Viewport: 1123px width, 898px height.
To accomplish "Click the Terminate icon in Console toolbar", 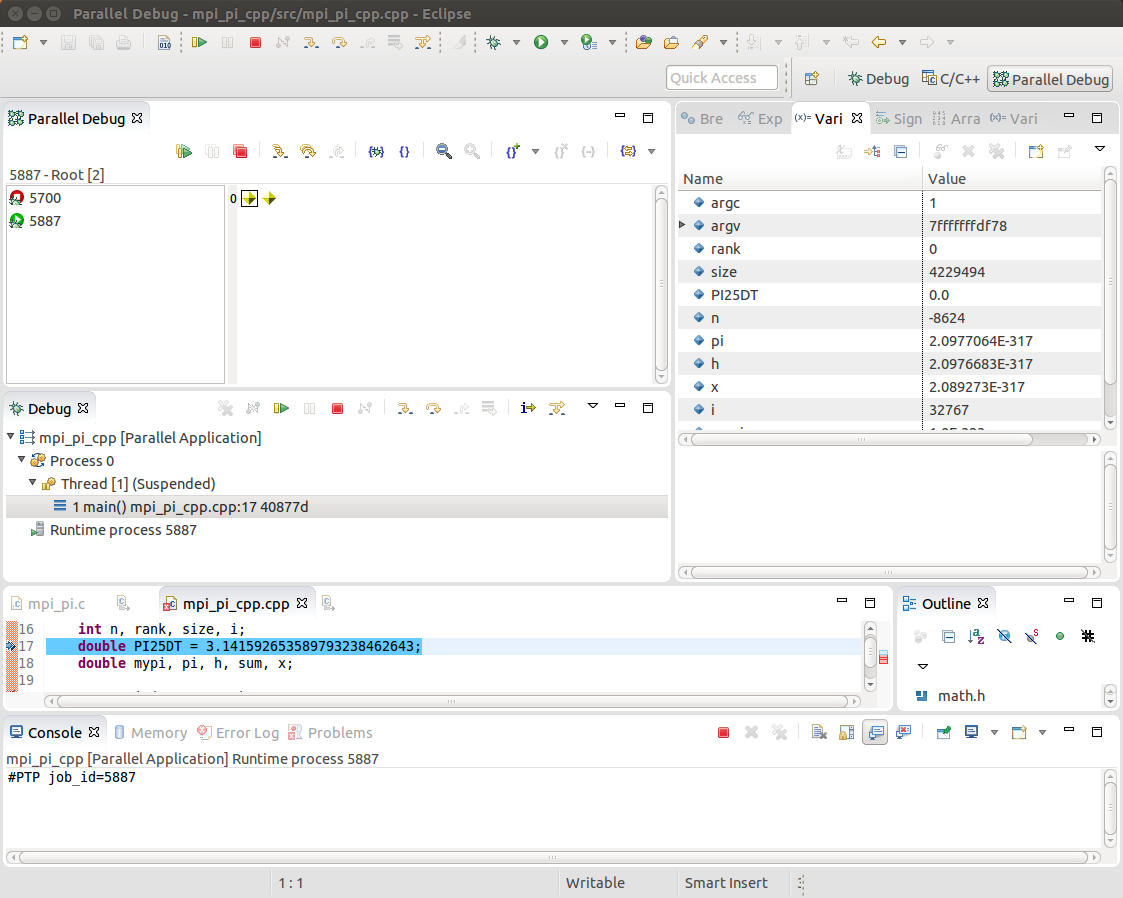I will 723,733.
